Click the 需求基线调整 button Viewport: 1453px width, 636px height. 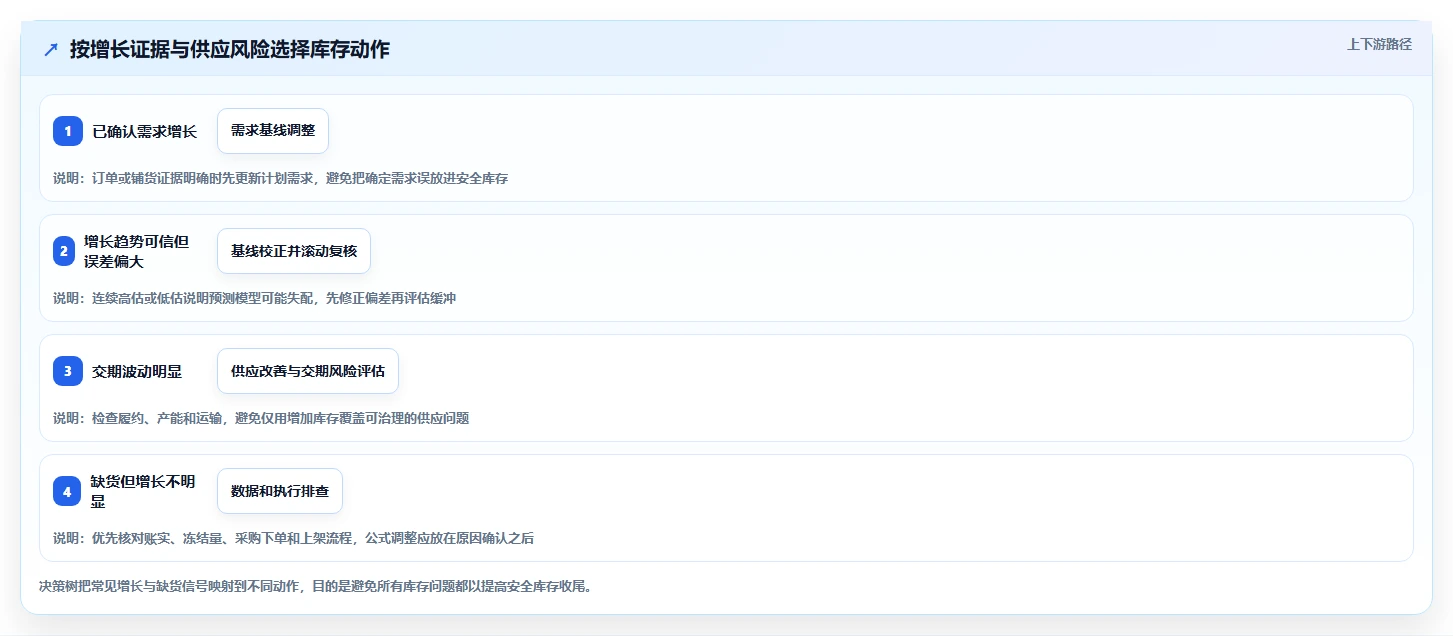click(273, 131)
